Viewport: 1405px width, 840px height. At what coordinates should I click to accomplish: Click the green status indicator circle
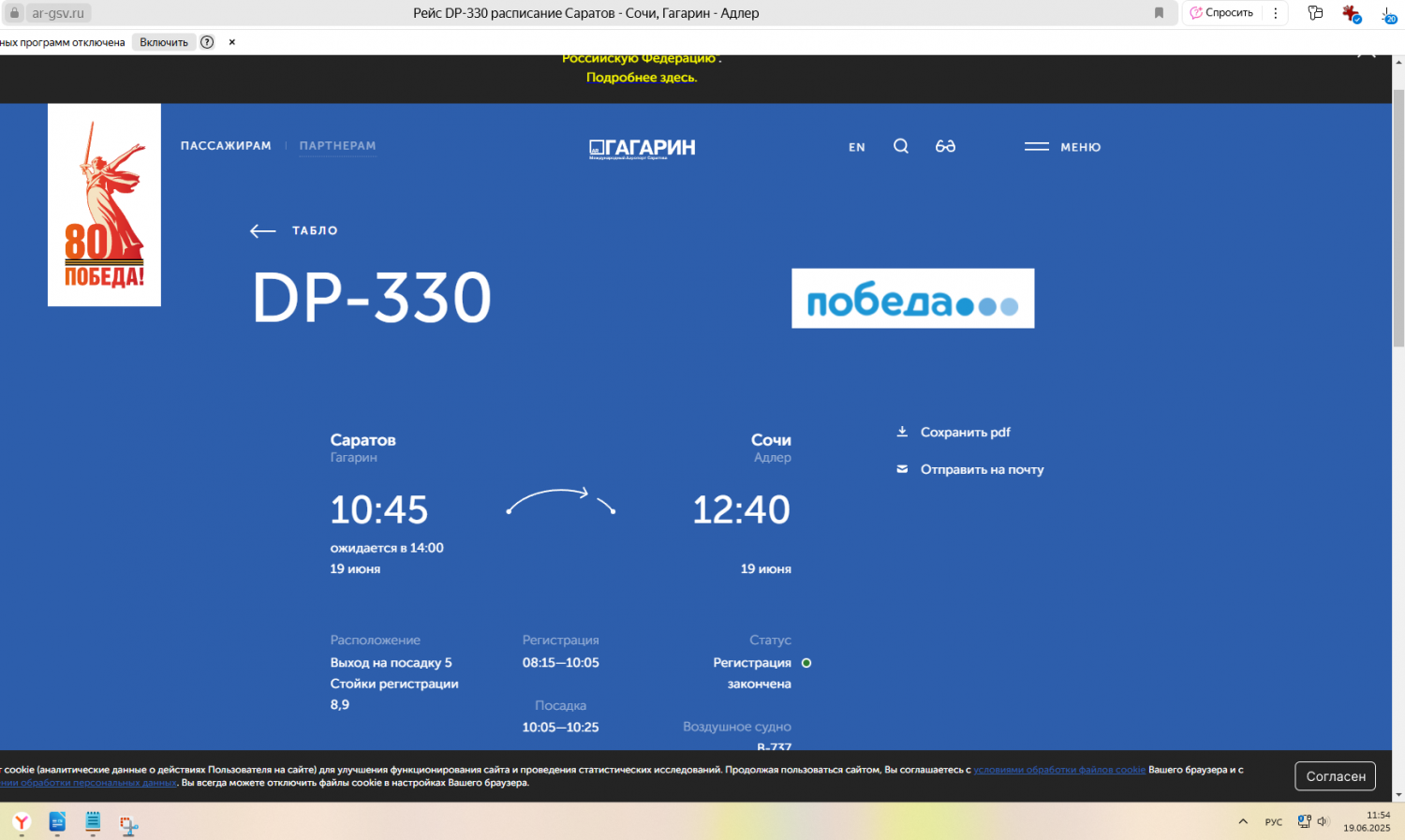(806, 663)
